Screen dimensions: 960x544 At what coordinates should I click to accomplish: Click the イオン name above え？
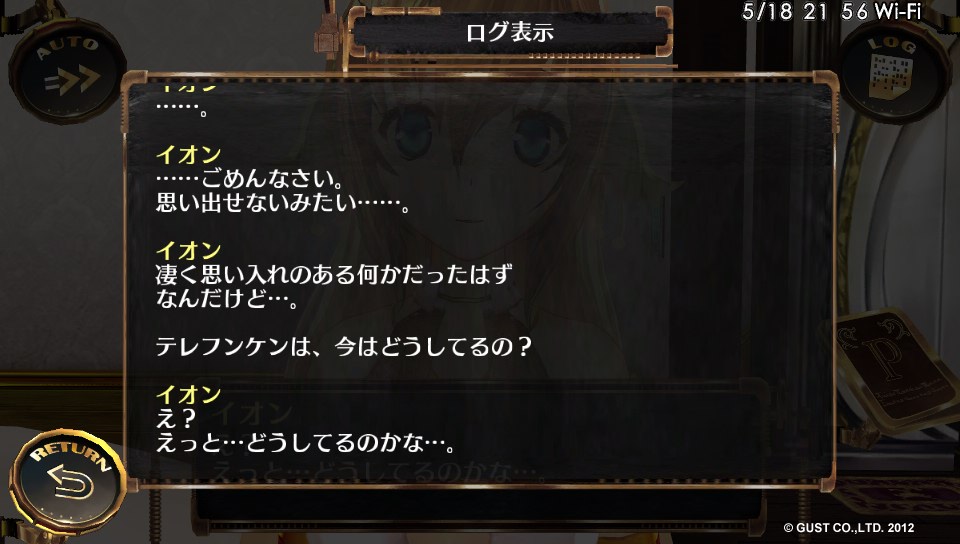pyautogui.click(x=189, y=394)
